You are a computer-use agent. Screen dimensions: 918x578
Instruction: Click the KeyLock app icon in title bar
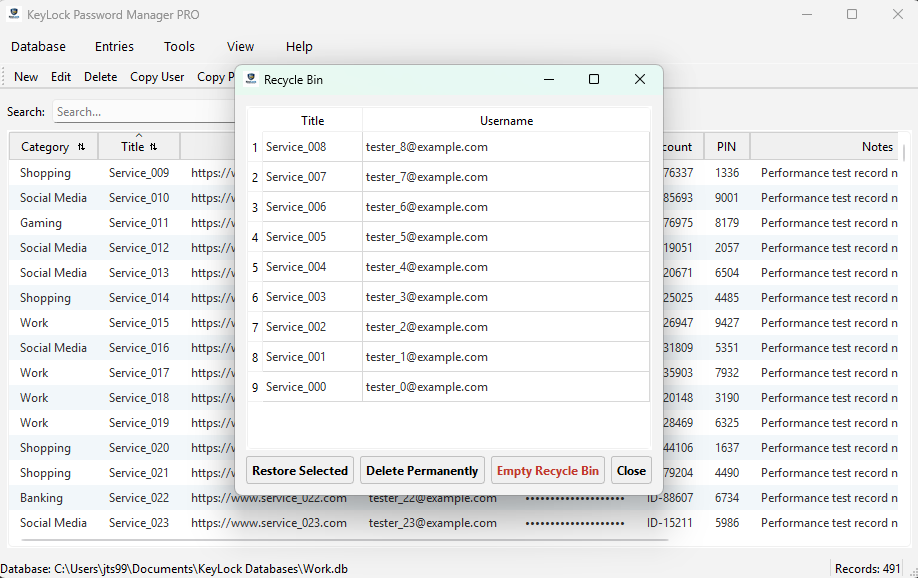coord(14,14)
